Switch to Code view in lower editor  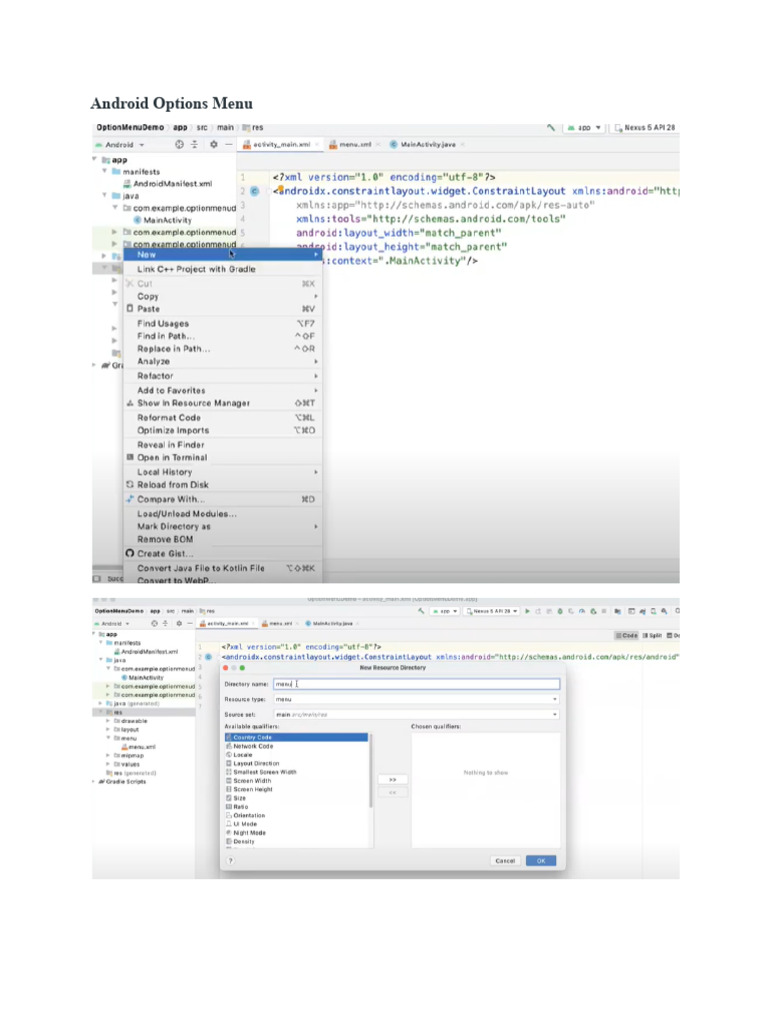[x=626, y=635]
